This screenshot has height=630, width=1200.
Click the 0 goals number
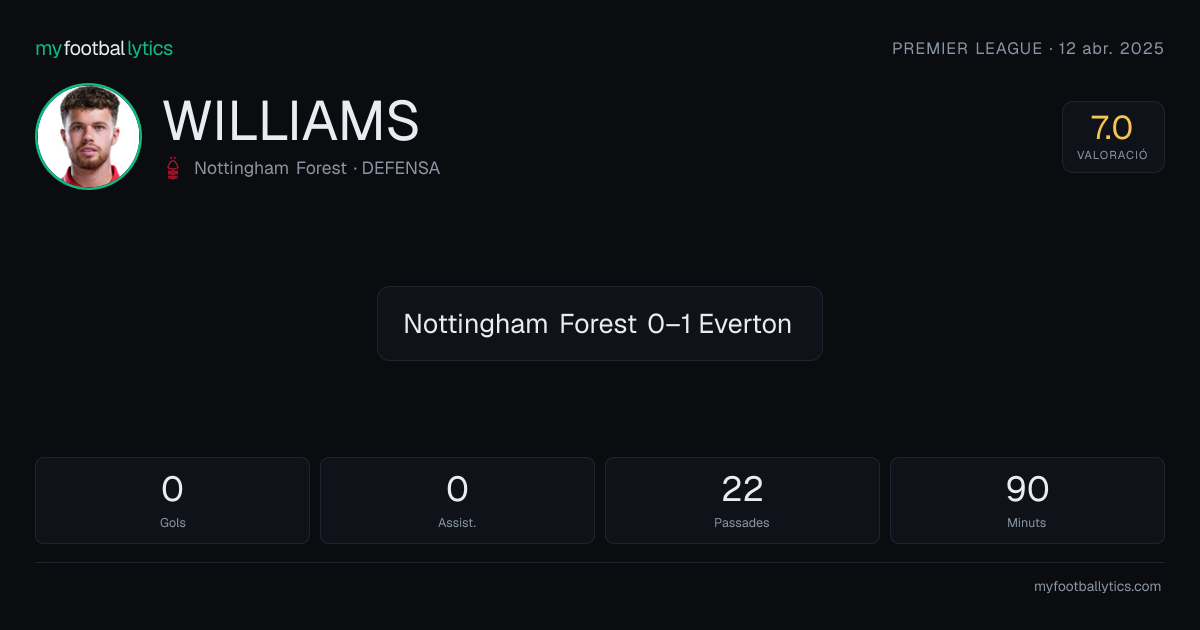click(172, 489)
